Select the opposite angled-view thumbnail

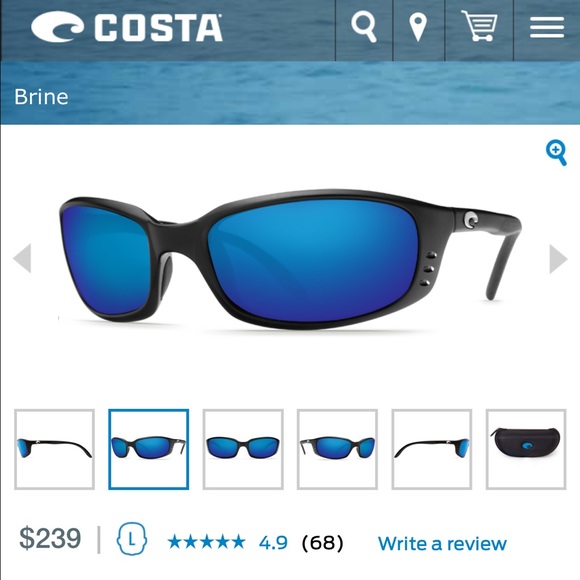tap(337, 449)
